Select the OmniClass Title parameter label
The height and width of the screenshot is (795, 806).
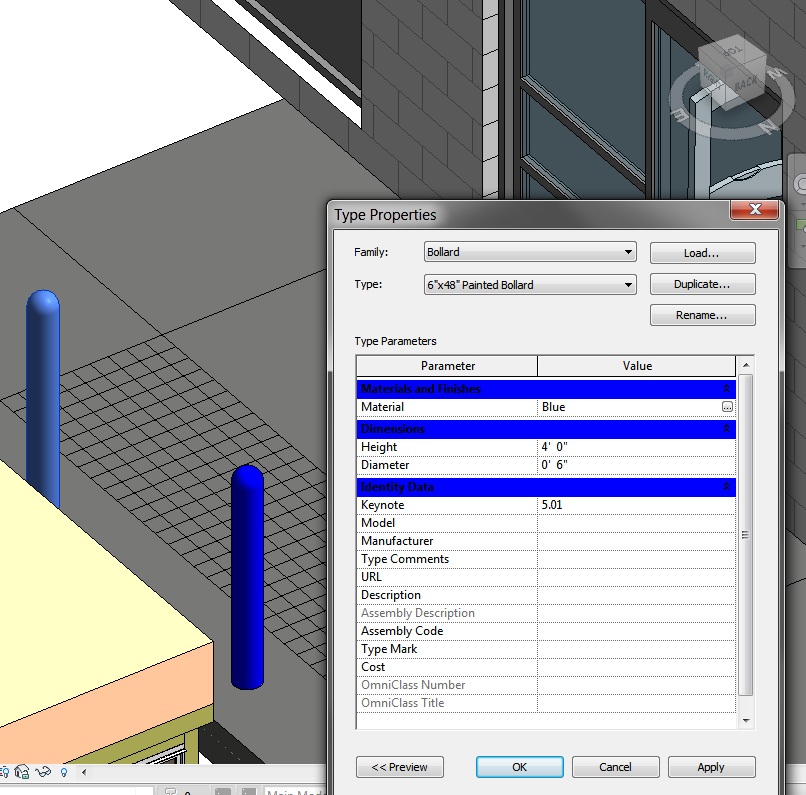click(402, 703)
